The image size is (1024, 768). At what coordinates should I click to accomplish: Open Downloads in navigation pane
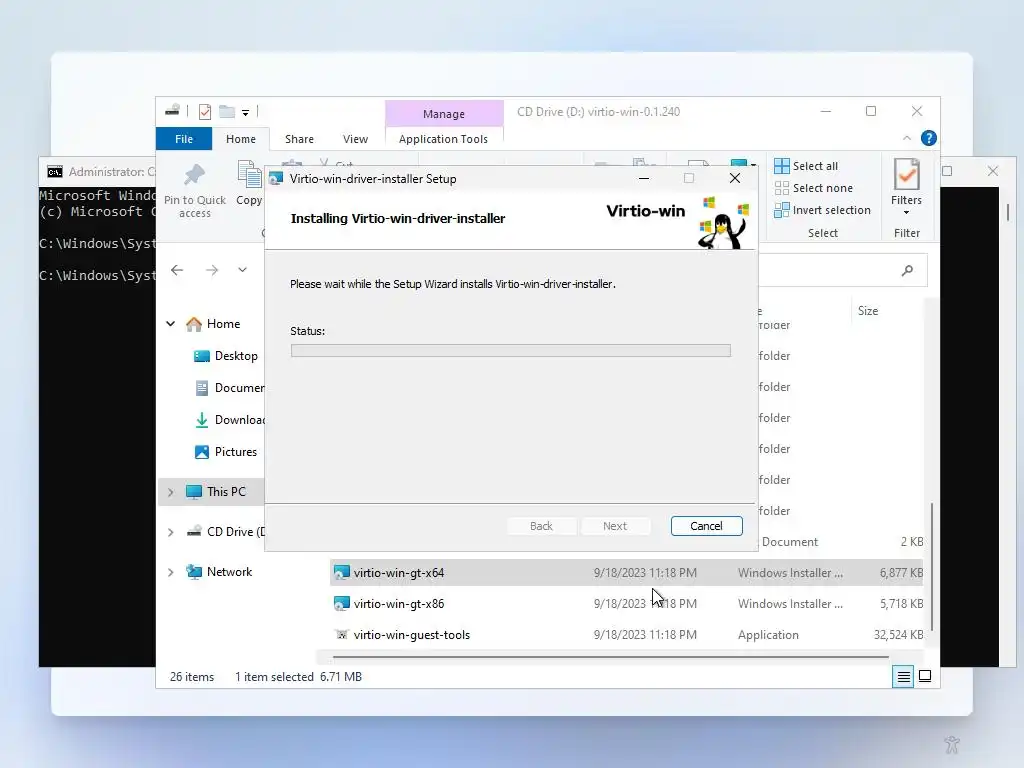(x=229, y=420)
